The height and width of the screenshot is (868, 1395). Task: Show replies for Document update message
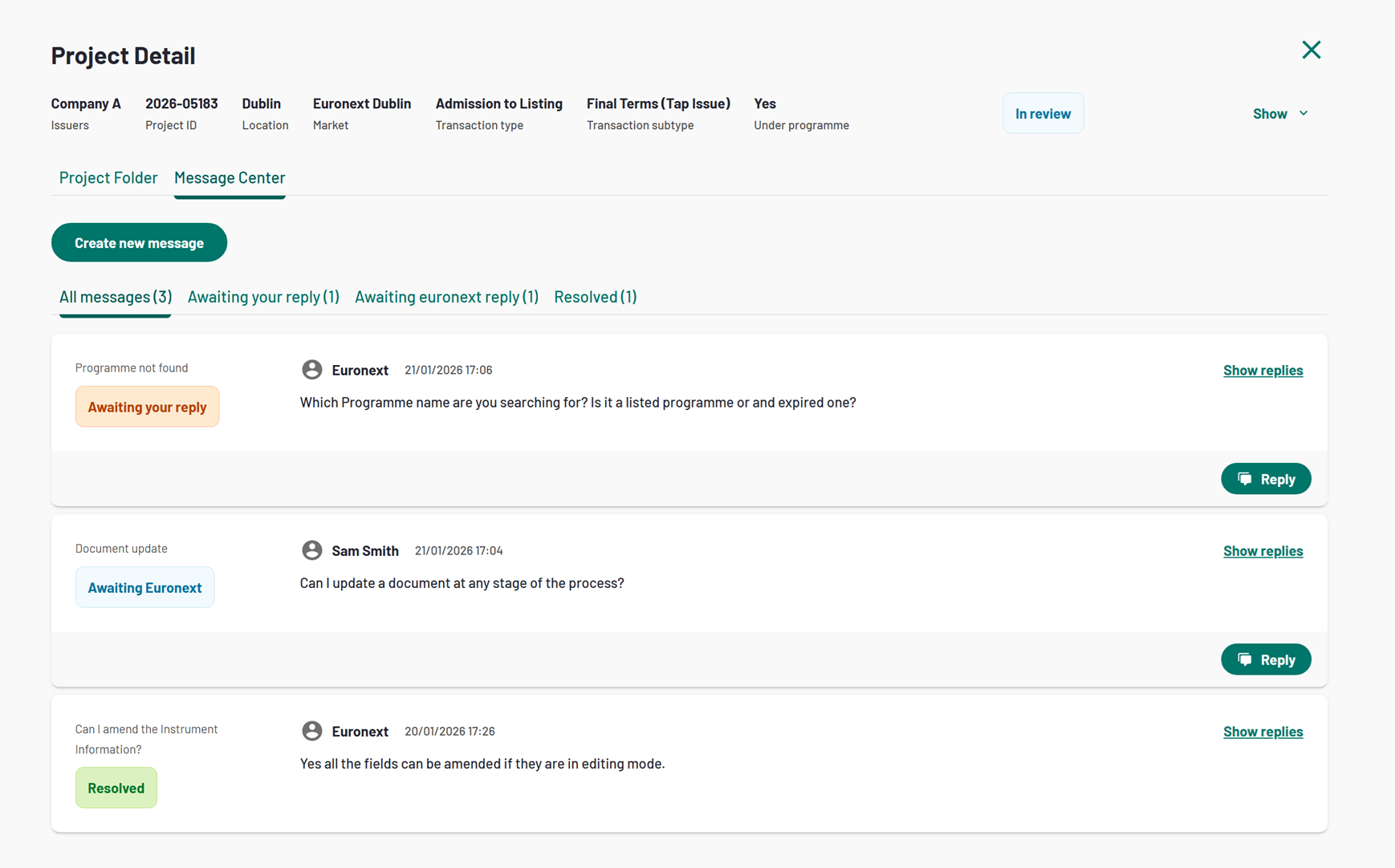[x=1263, y=551]
